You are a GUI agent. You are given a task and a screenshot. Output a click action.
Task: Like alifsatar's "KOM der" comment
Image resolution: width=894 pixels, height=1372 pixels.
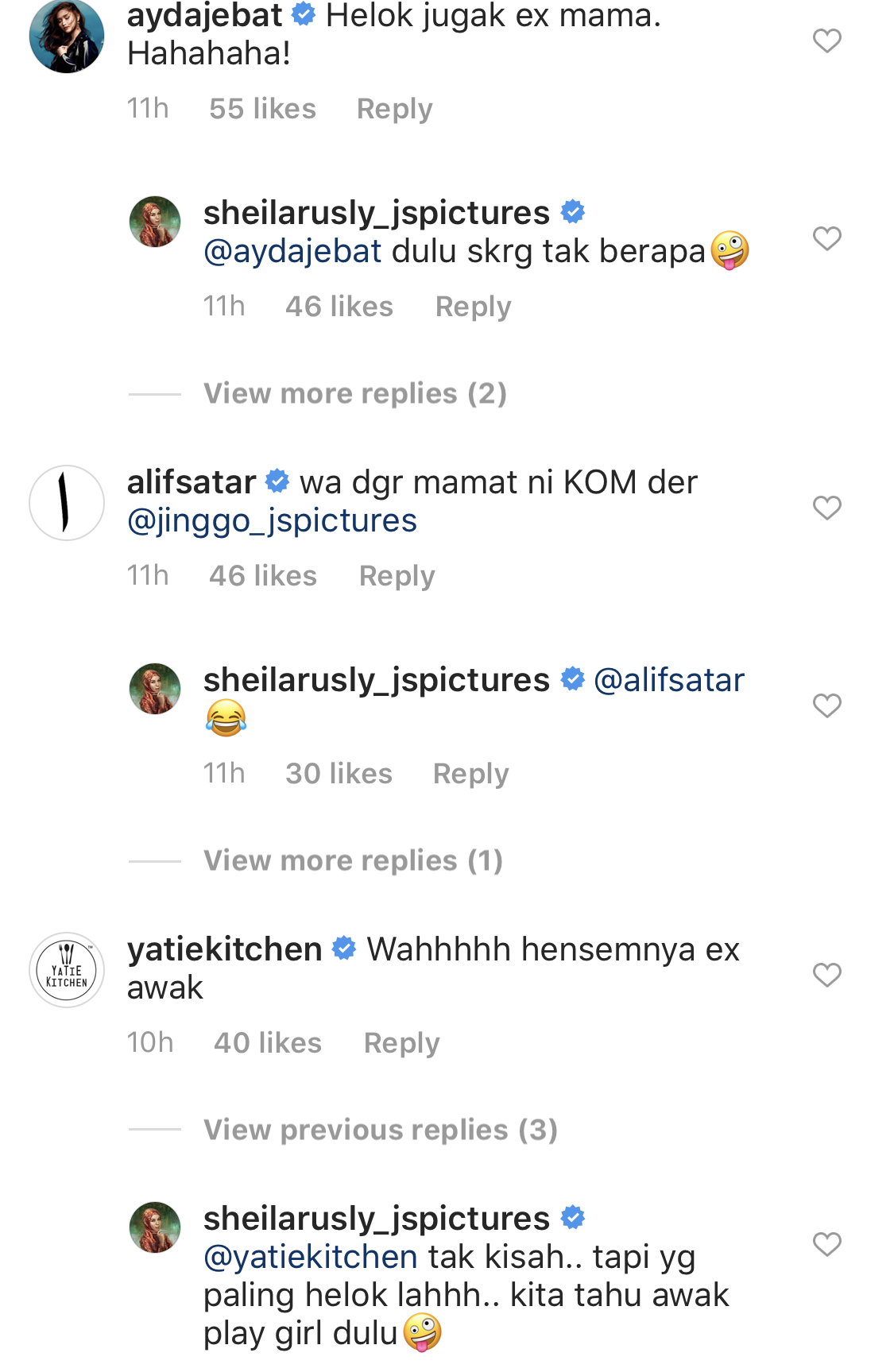[826, 508]
